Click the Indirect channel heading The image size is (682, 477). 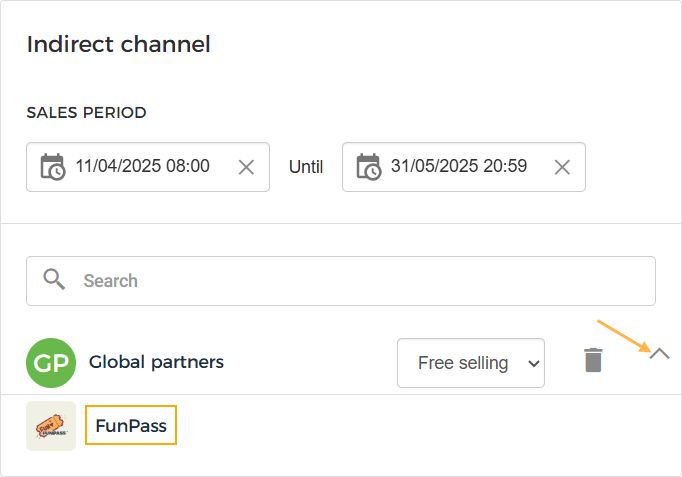pyautogui.click(x=118, y=45)
